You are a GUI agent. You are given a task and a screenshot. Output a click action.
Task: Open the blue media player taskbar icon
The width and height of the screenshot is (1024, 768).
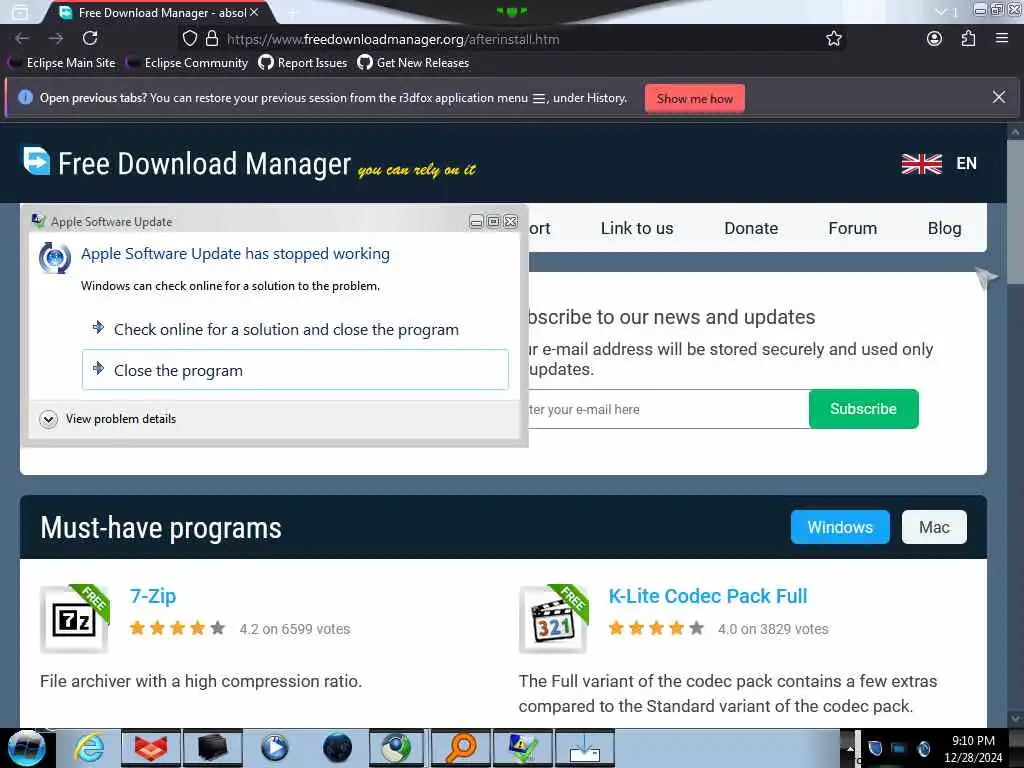tap(274, 748)
